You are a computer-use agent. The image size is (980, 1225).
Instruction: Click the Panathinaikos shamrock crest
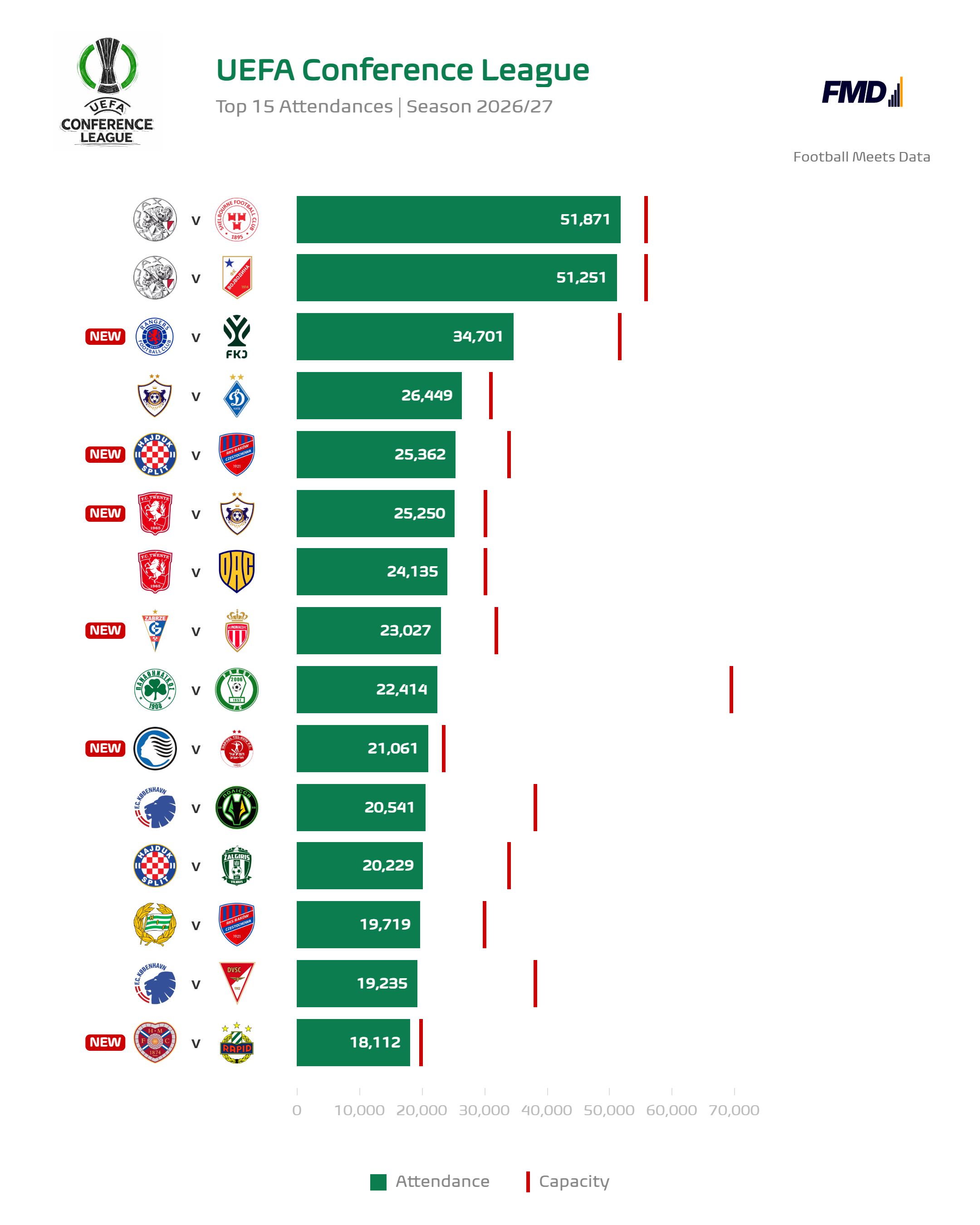point(155,690)
